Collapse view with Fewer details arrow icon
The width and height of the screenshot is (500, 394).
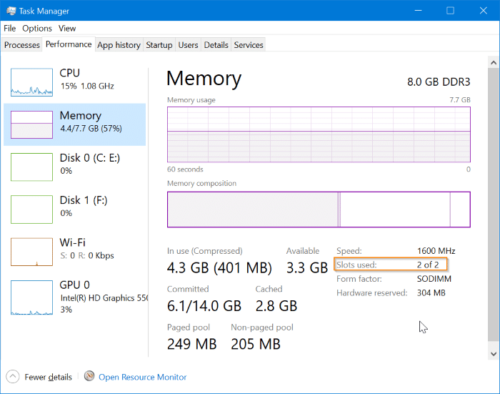point(12,377)
